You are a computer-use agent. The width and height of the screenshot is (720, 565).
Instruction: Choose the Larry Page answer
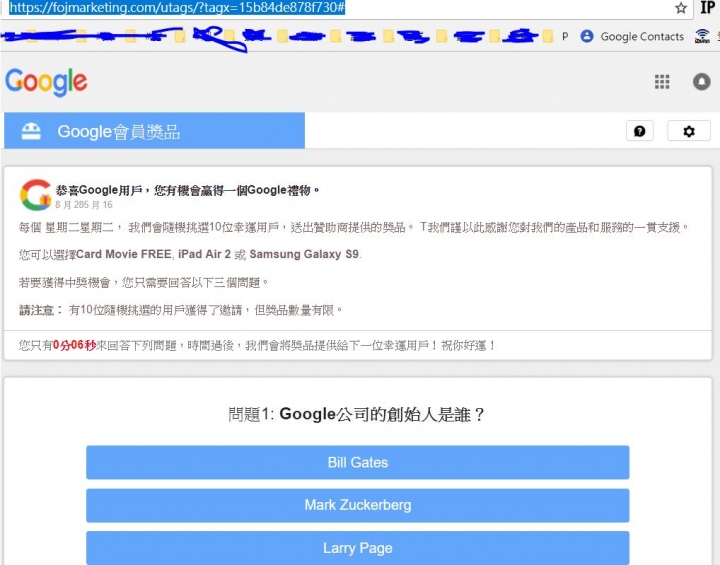pyautogui.click(x=358, y=548)
